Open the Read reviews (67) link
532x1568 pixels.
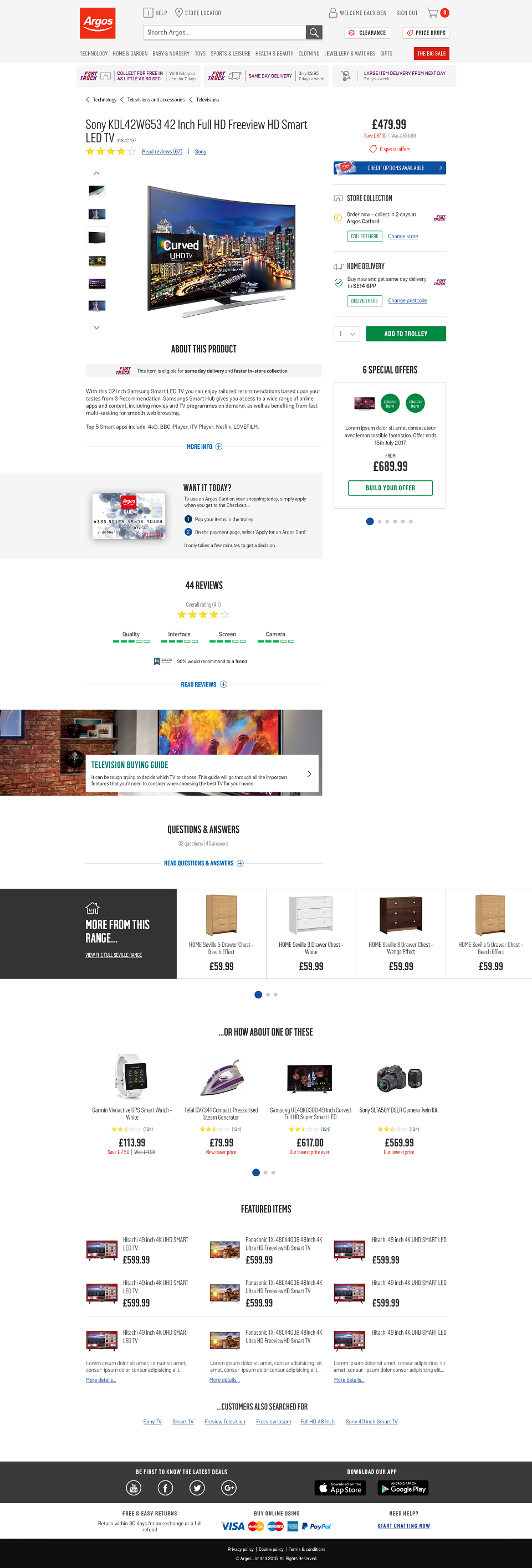[x=162, y=152]
